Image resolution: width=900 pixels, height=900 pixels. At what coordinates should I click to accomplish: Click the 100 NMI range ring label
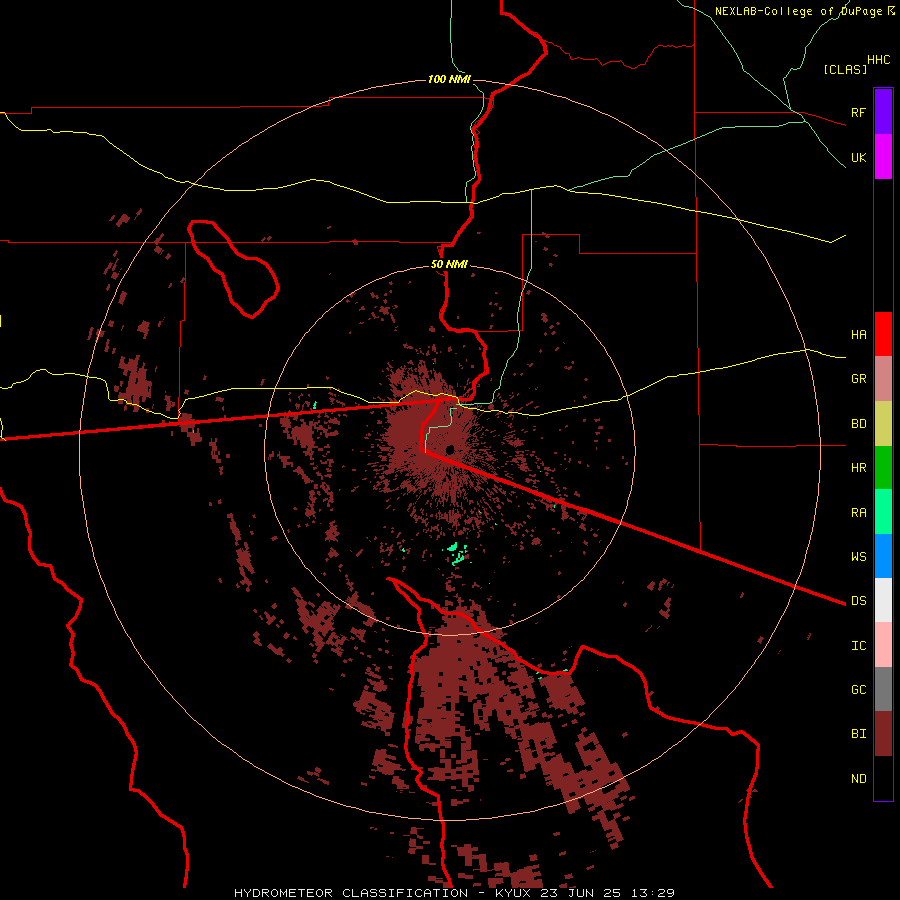click(449, 79)
